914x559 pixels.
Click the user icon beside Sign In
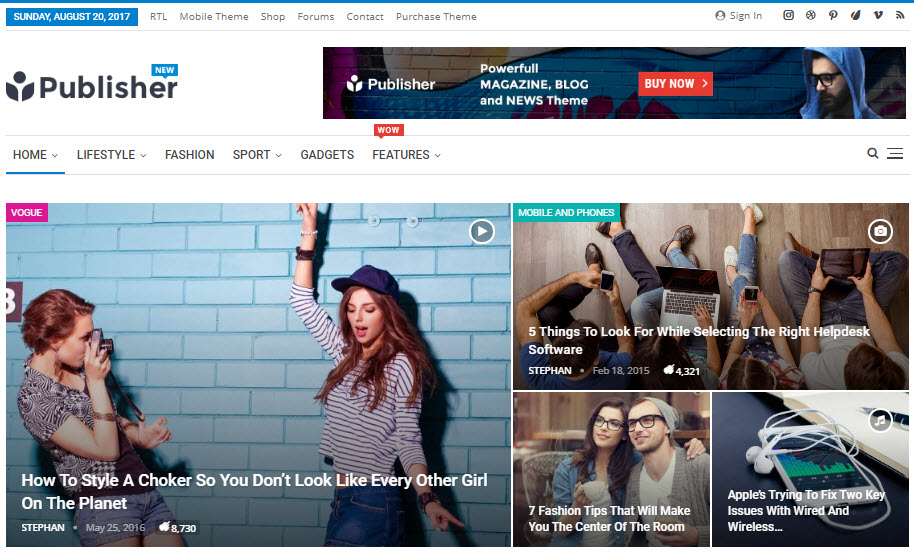click(x=720, y=16)
